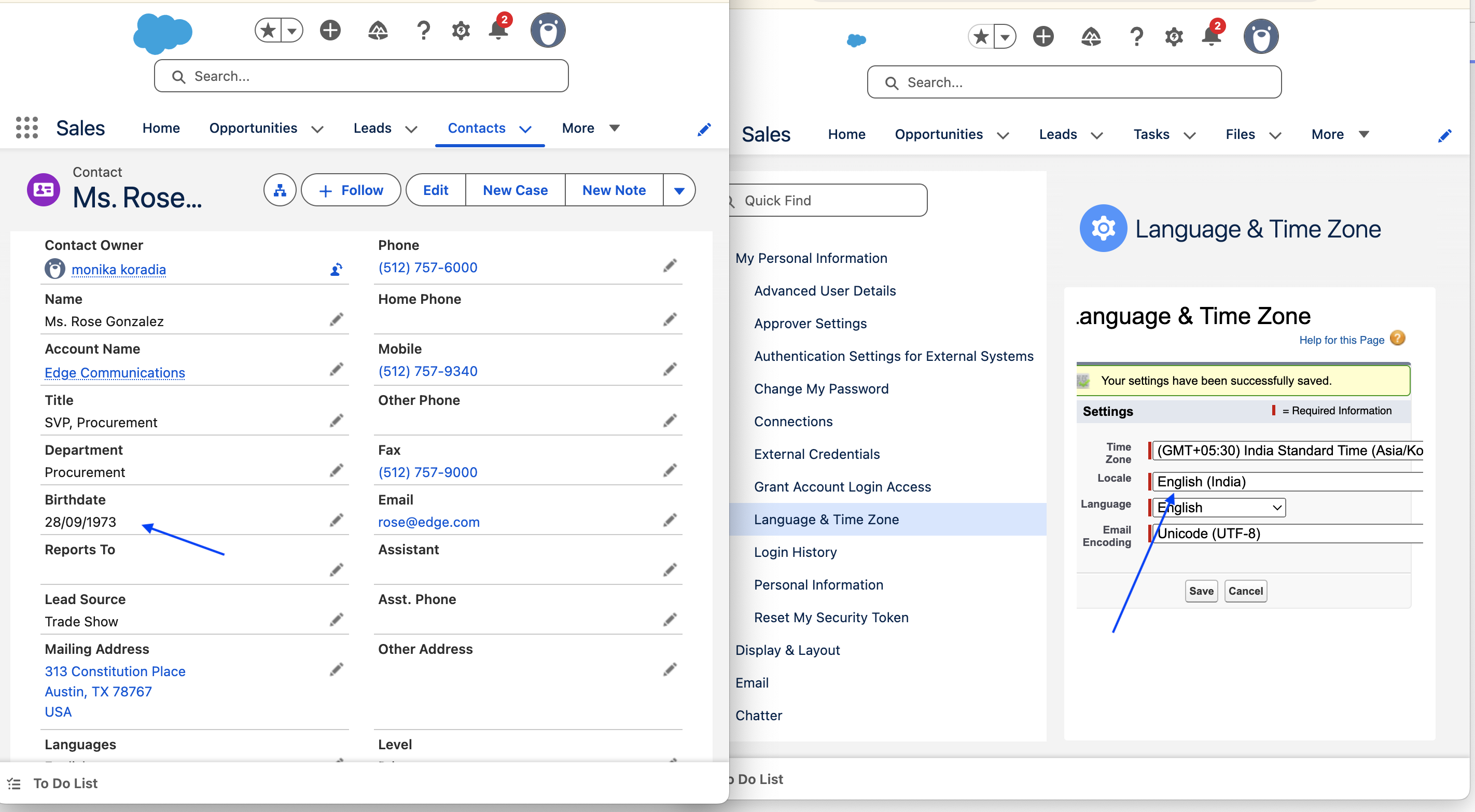Open Trailhead guidance icon in Settings window
This screenshot has width=1475, height=812.
(x=1091, y=37)
